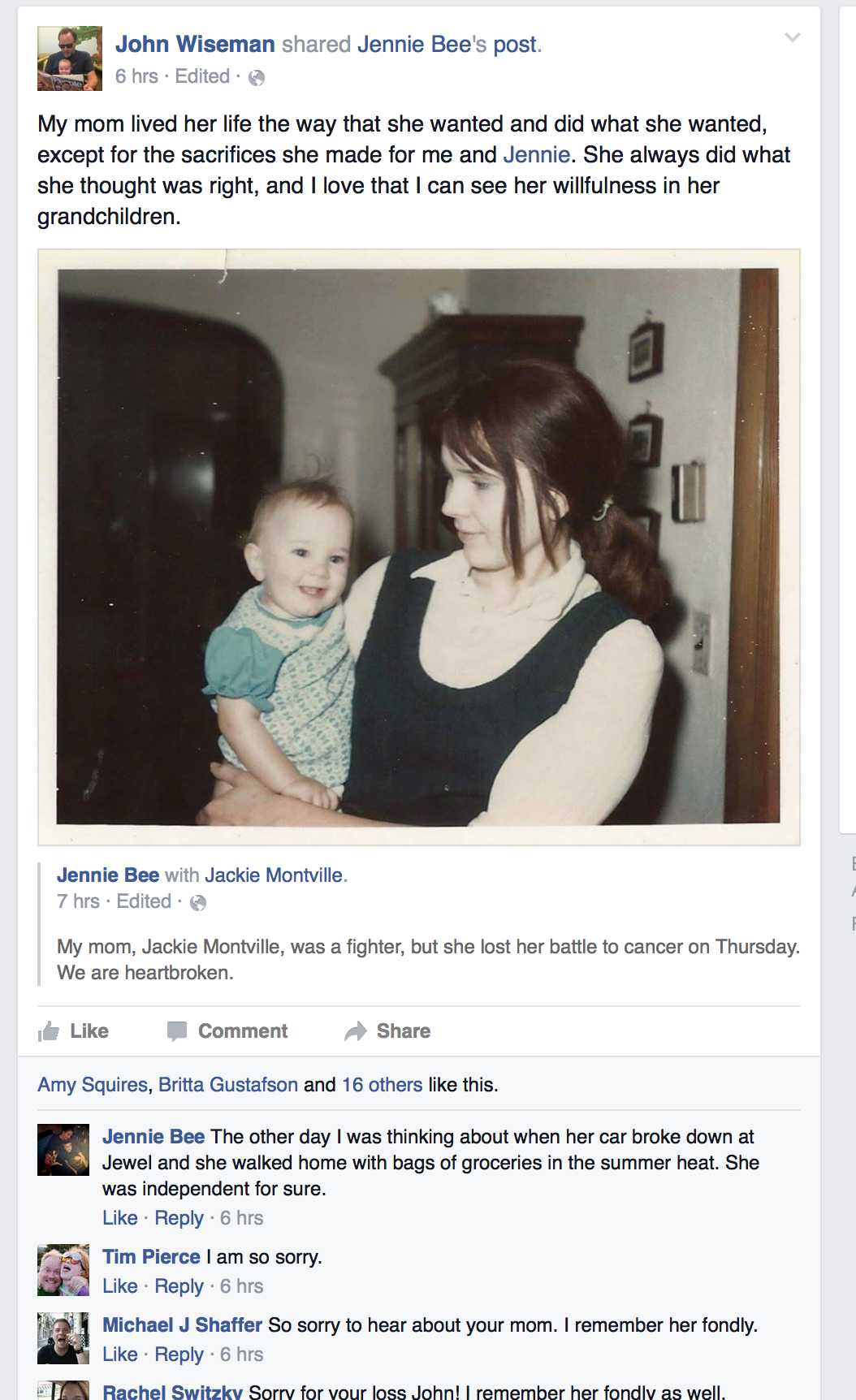The height and width of the screenshot is (1400, 856).
Task: Click Tim Pierce's comment avatar
Action: point(63,1270)
